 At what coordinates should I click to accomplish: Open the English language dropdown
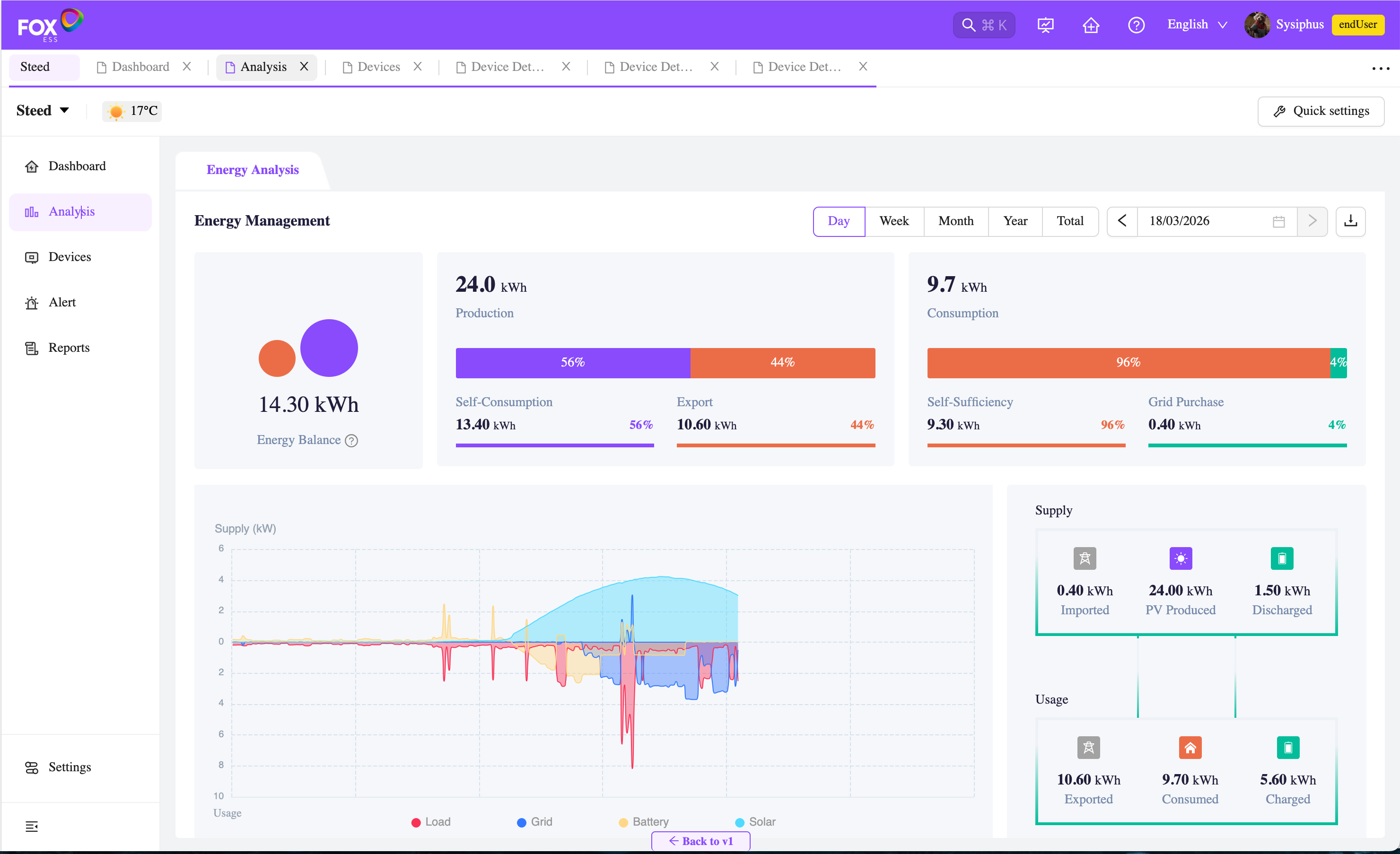[x=1197, y=25]
